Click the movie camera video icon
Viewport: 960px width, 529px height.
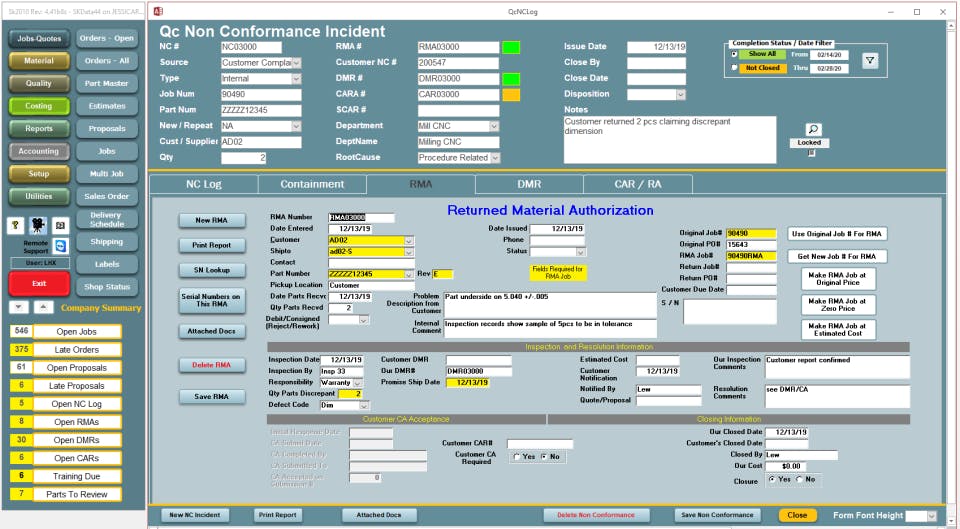(x=38, y=225)
